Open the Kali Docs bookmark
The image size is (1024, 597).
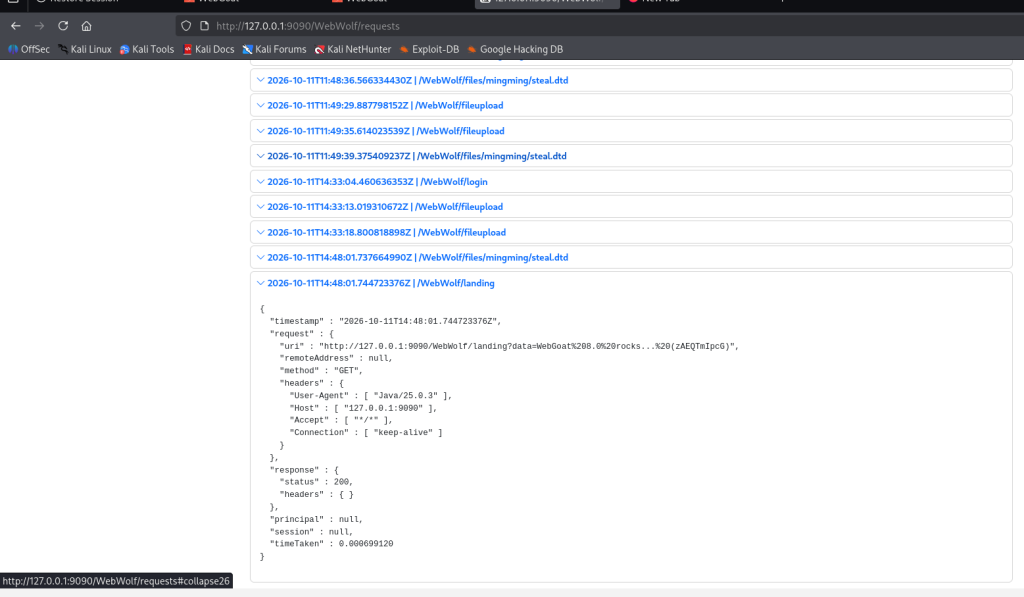pos(208,49)
